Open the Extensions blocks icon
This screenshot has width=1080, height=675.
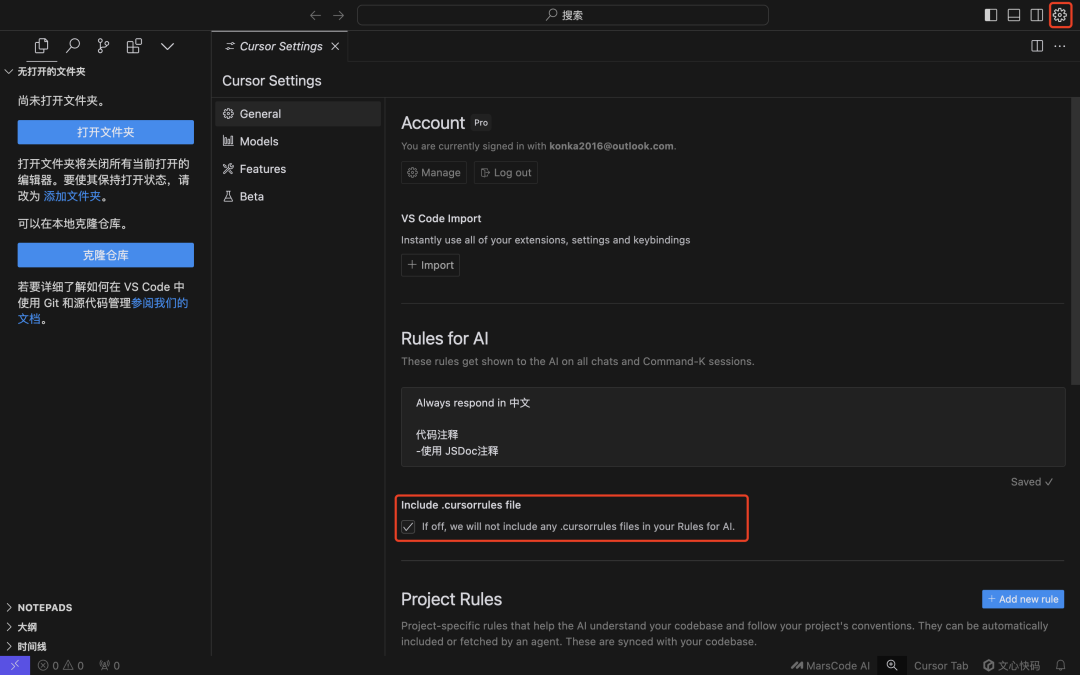[134, 45]
